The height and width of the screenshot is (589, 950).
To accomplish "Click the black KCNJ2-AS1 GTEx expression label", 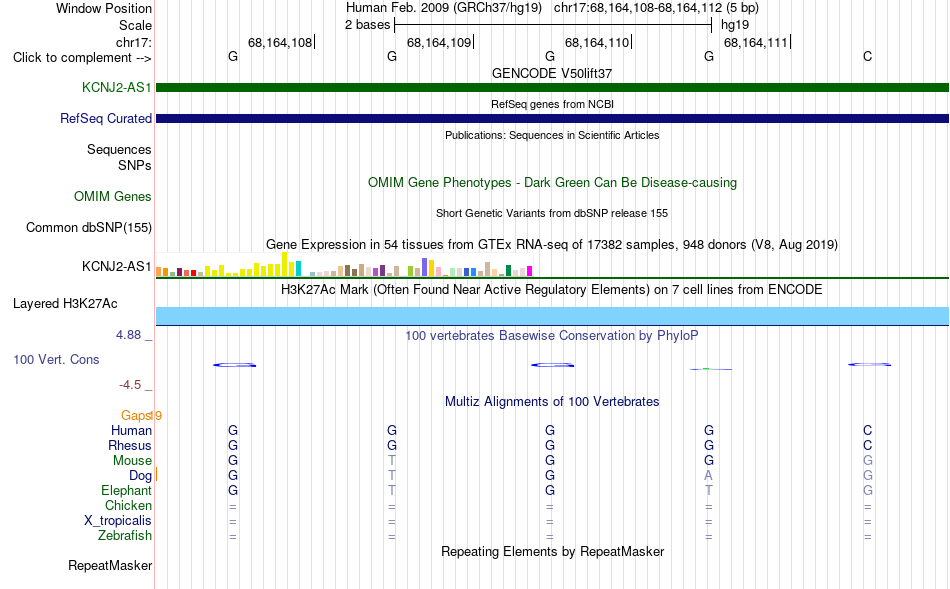I will (116, 267).
